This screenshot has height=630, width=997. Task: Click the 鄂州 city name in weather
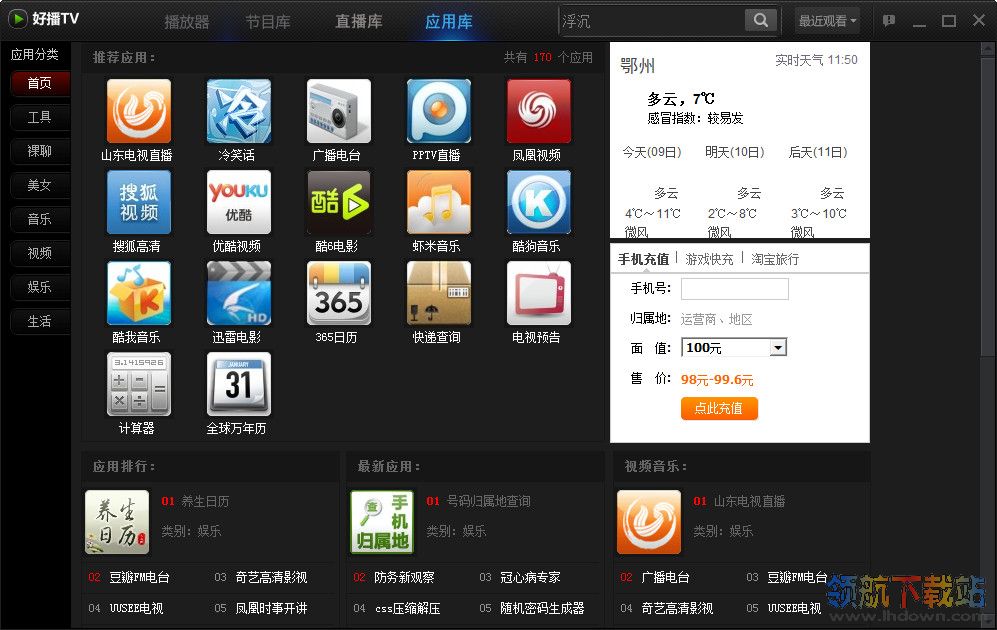coord(637,65)
